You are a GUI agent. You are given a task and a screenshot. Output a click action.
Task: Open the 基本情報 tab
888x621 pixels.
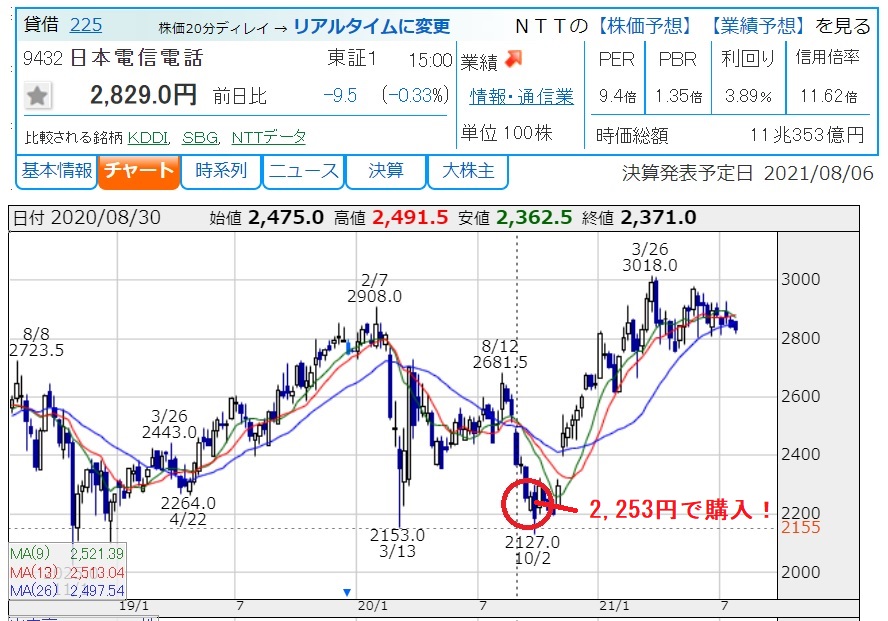tap(57, 170)
